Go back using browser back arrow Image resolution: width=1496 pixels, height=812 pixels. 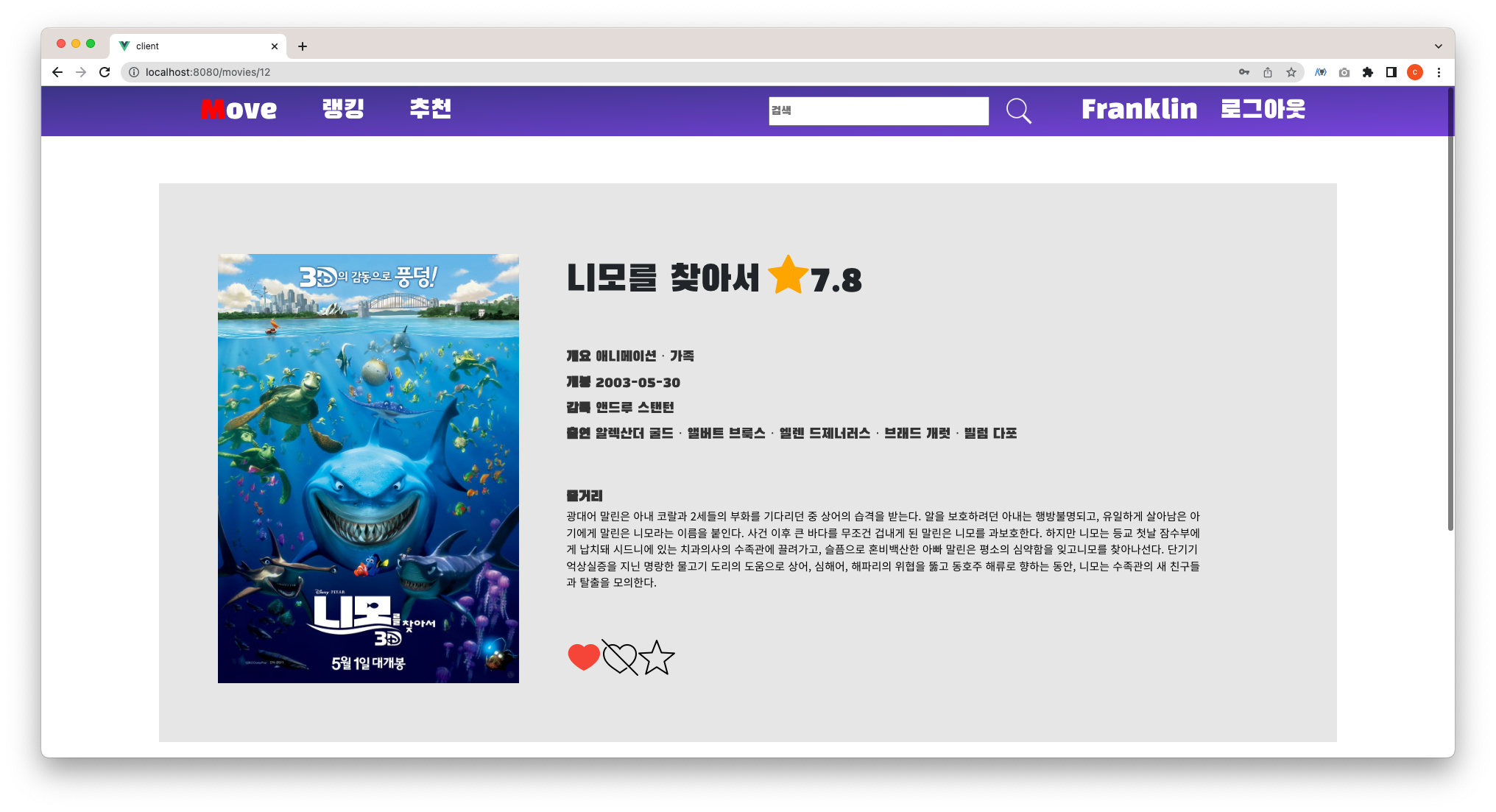click(x=57, y=72)
